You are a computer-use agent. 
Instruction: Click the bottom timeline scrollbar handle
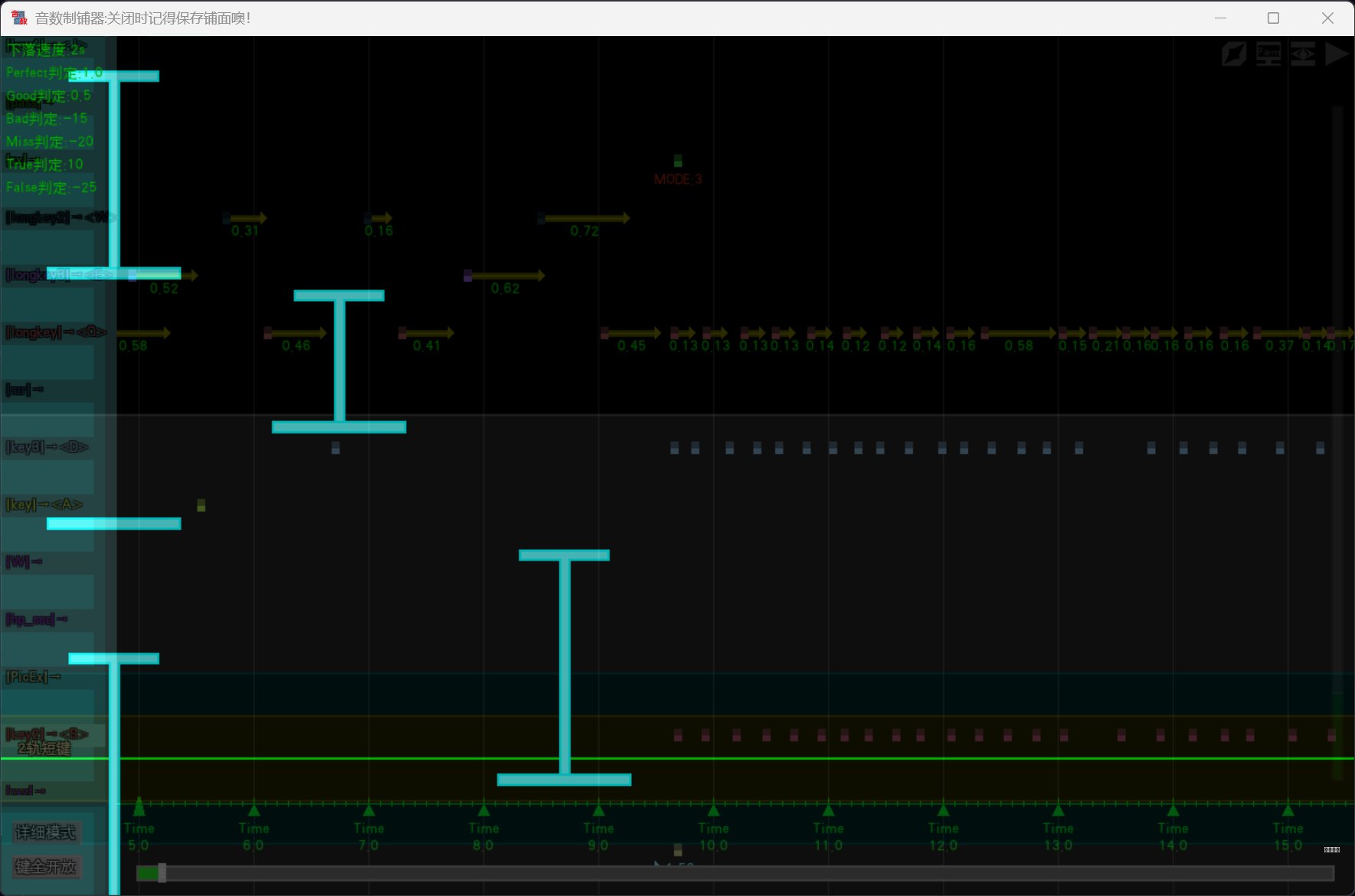tap(162, 873)
